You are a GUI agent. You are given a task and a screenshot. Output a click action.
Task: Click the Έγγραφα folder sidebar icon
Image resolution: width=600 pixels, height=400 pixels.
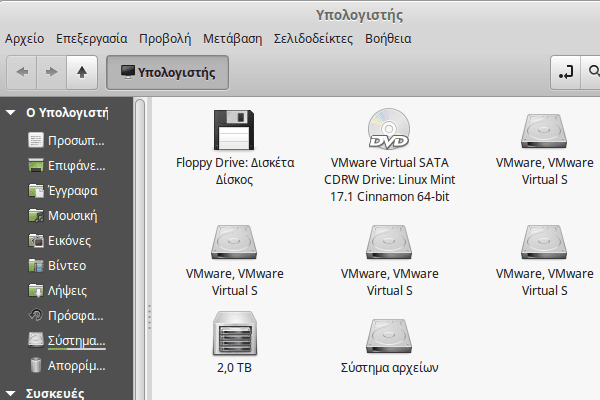pyautogui.click(x=36, y=190)
